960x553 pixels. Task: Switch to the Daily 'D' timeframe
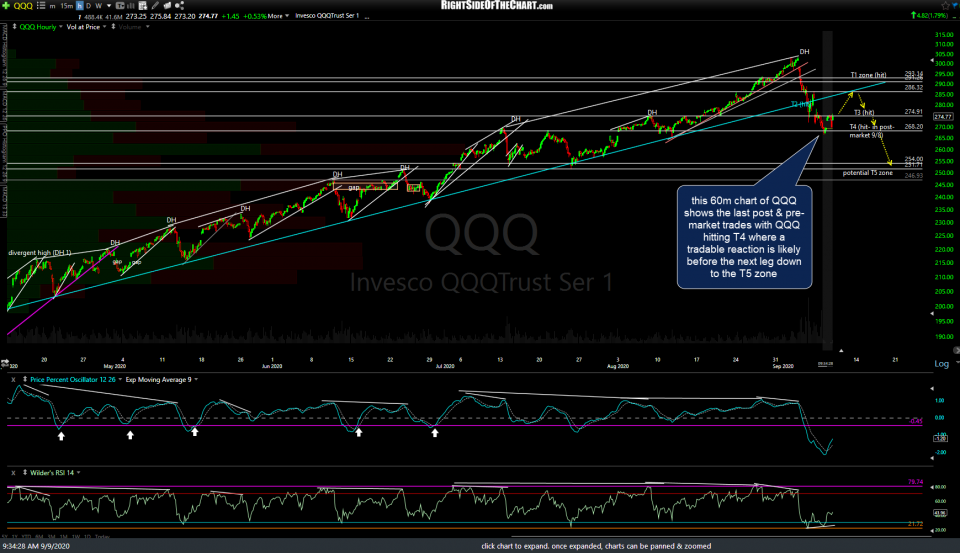tap(89, 6)
